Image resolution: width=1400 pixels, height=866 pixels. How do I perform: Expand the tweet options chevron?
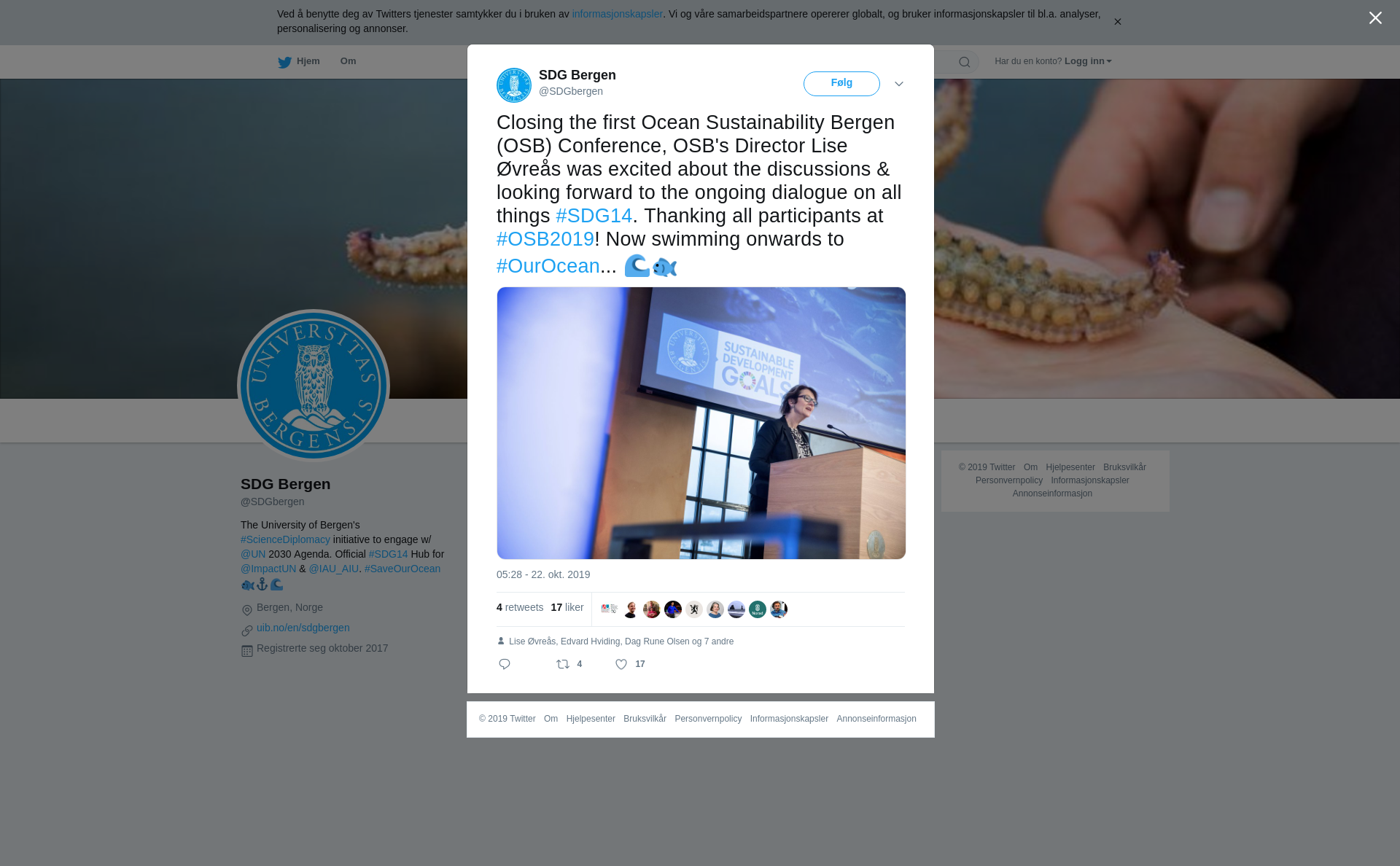[899, 84]
